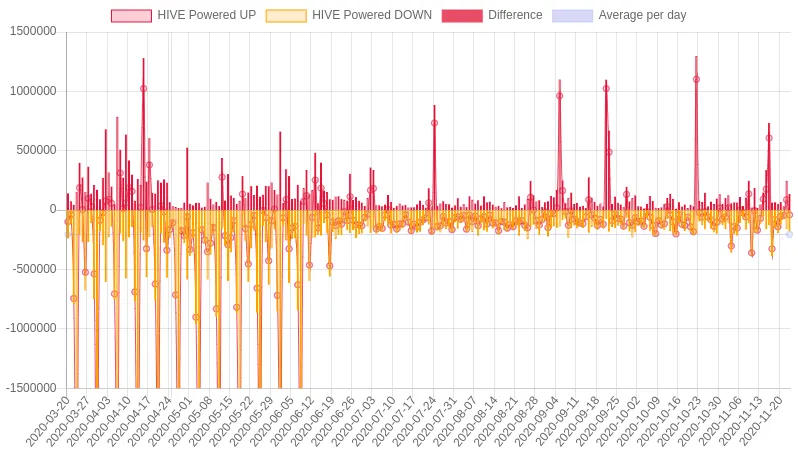Click the 2020-11-20 x-axis date label
Viewport: 798px width, 450px height.
[759, 421]
